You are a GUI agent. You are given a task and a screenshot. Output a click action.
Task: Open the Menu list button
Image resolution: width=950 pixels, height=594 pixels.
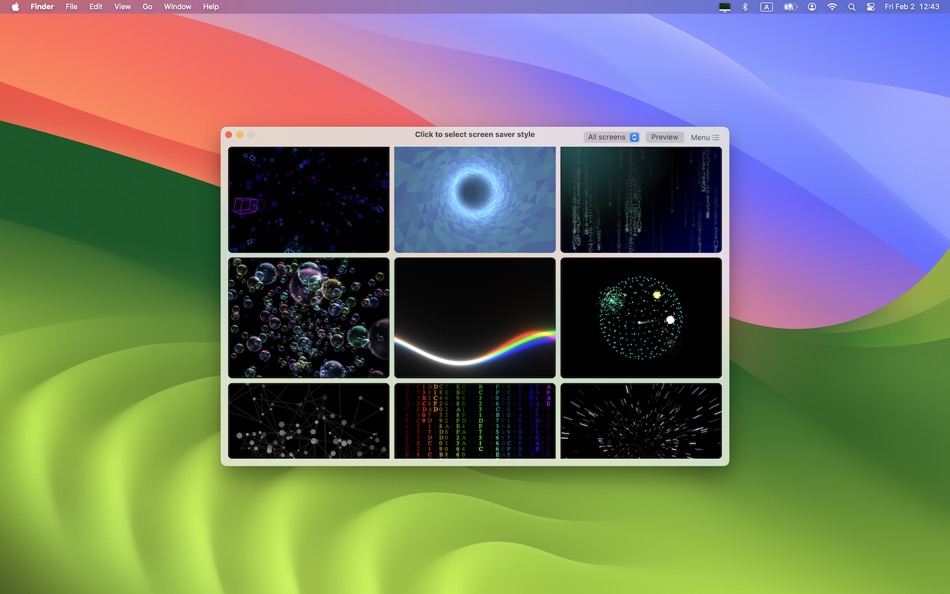pos(705,138)
